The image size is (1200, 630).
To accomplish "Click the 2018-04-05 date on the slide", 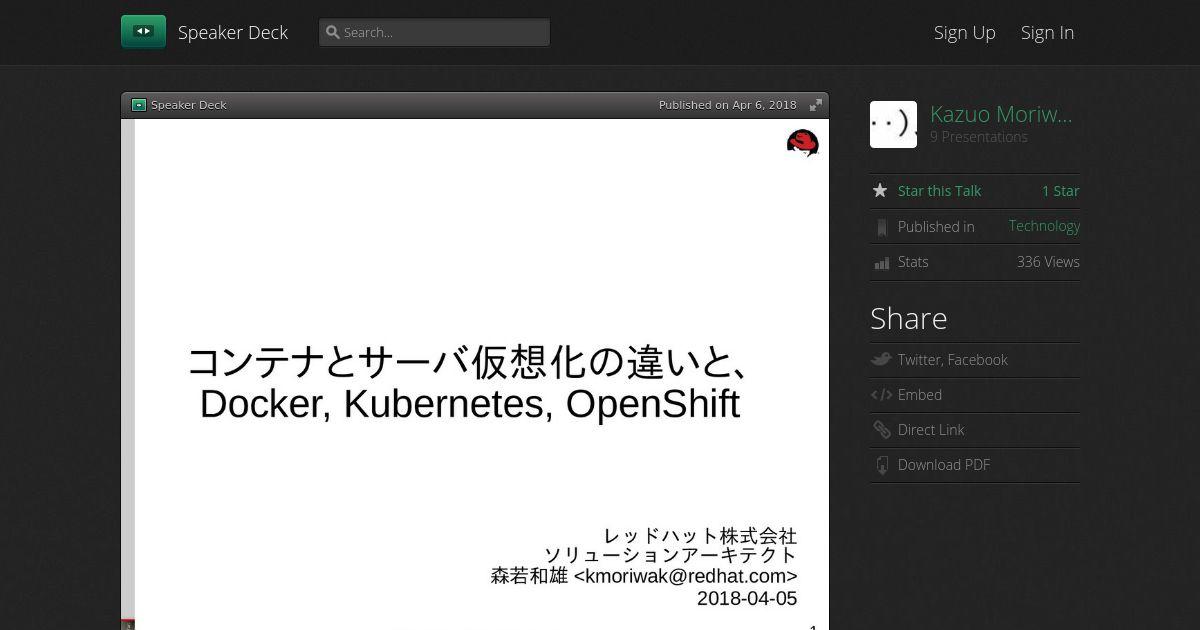I will [x=747, y=599].
